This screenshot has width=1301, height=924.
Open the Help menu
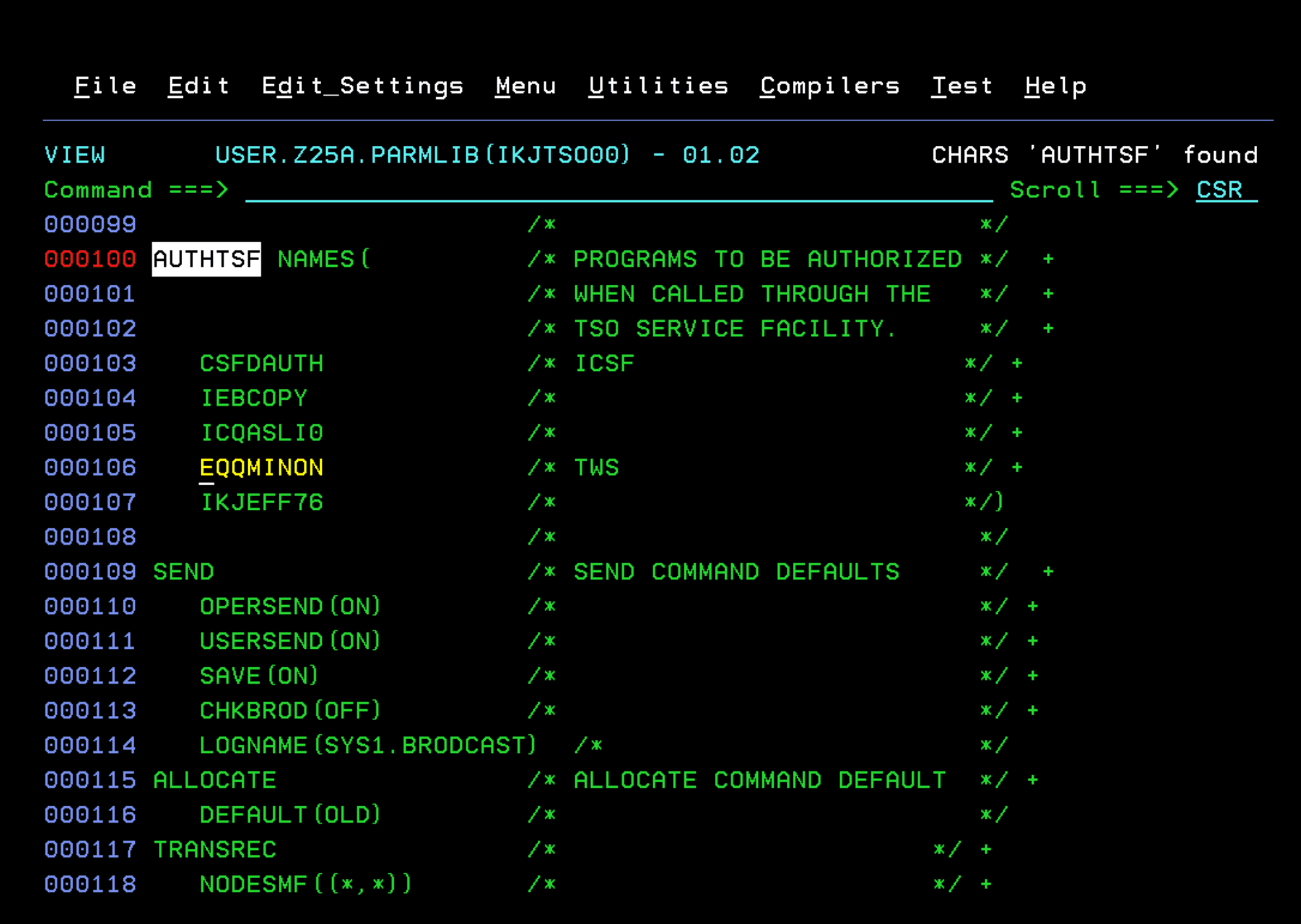pos(1055,86)
